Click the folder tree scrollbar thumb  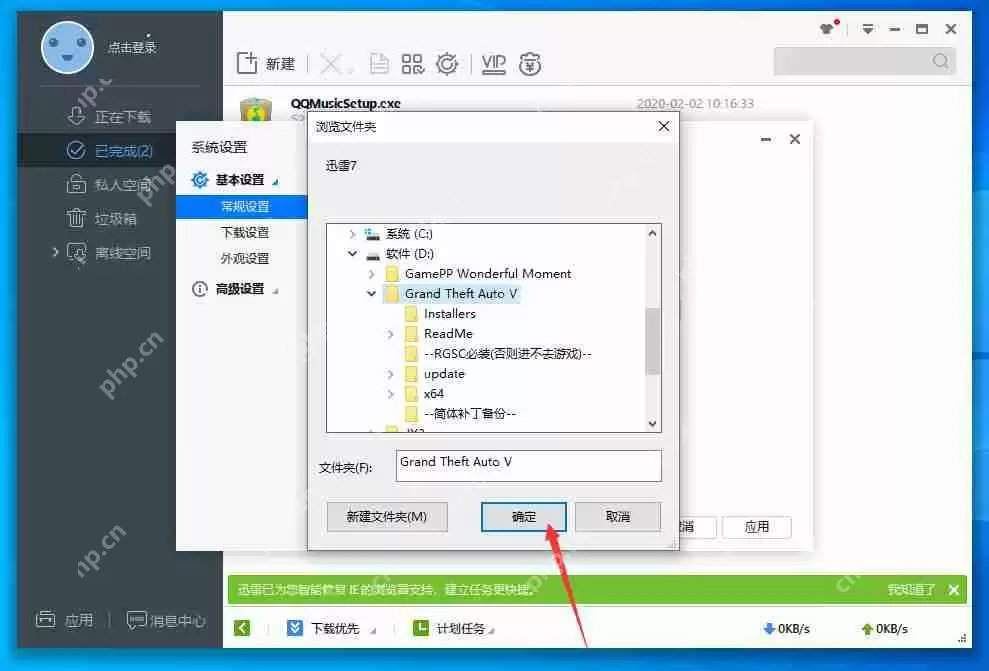[x=653, y=341]
